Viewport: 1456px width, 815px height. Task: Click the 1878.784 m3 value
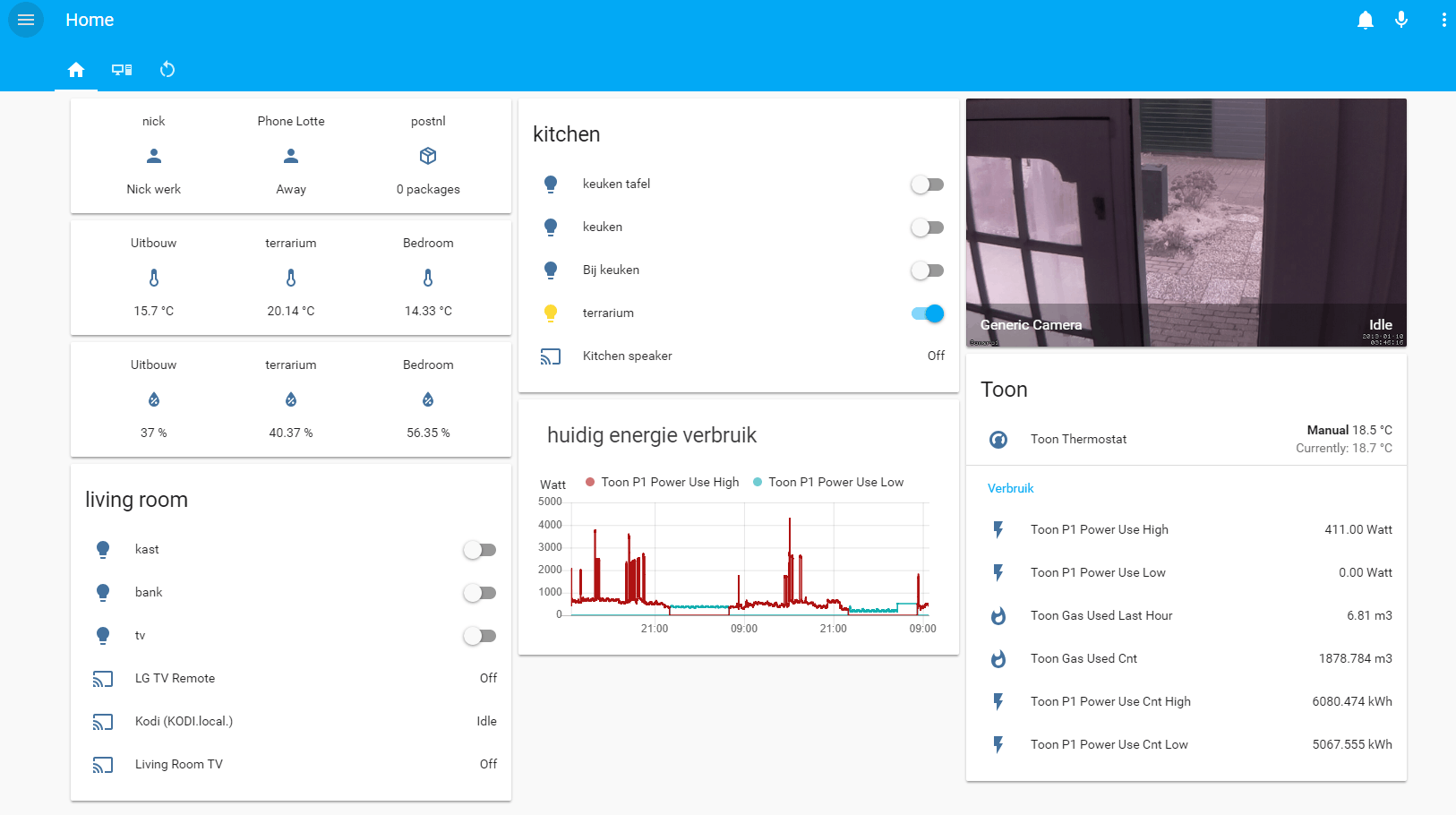pyautogui.click(x=1356, y=659)
